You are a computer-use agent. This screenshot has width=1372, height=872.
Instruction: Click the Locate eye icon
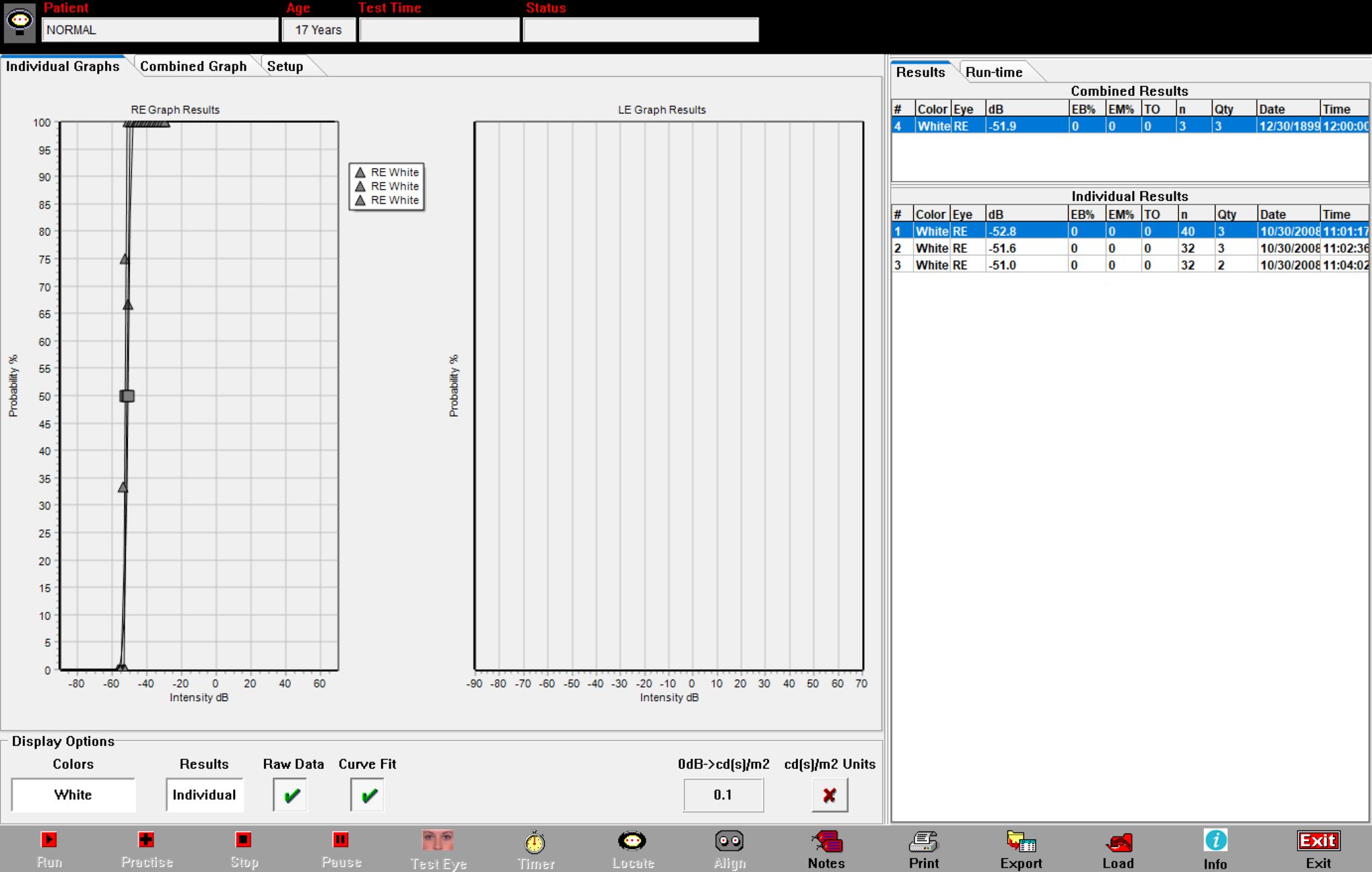pos(632,842)
